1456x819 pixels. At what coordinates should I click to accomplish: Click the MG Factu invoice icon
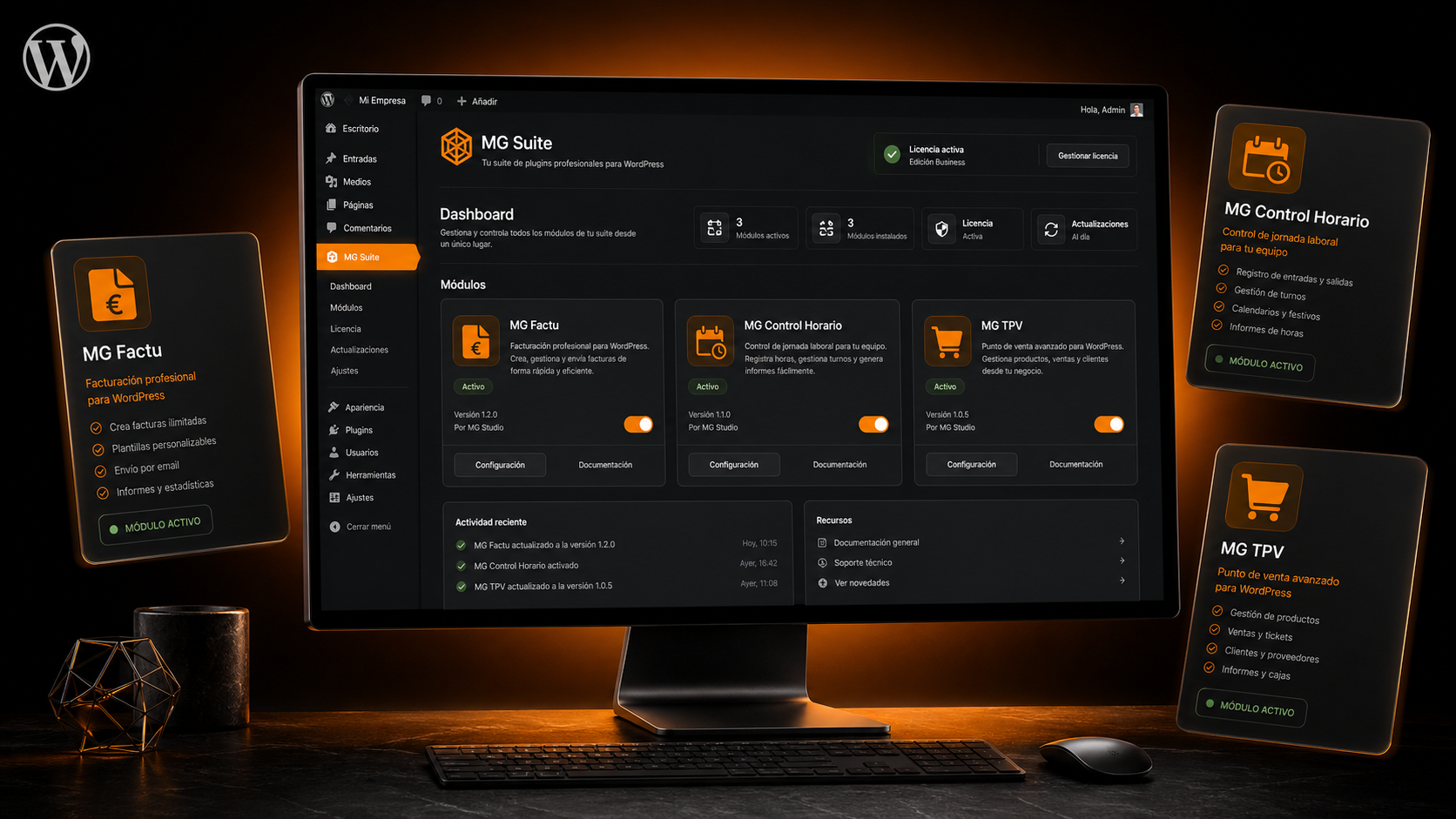pos(475,341)
